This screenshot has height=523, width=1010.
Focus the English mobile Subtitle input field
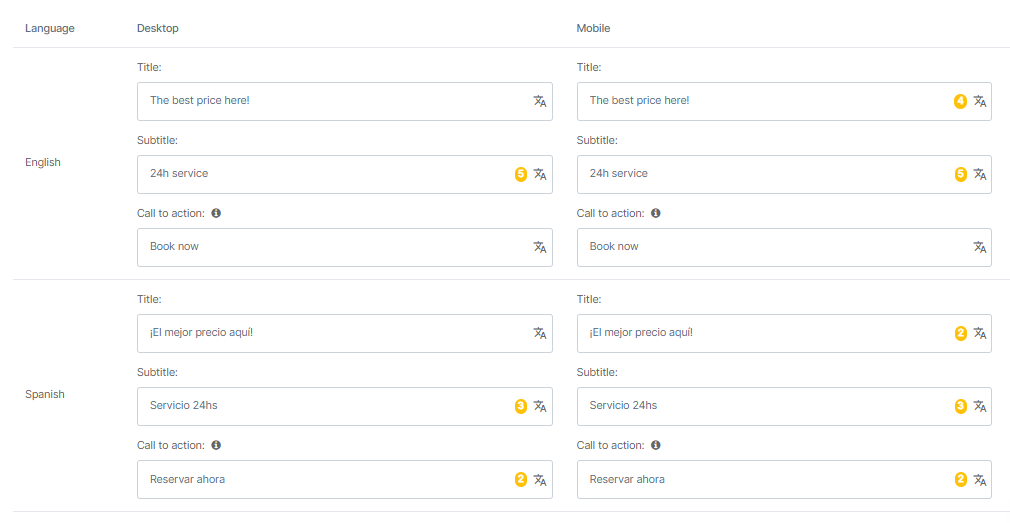coord(760,174)
